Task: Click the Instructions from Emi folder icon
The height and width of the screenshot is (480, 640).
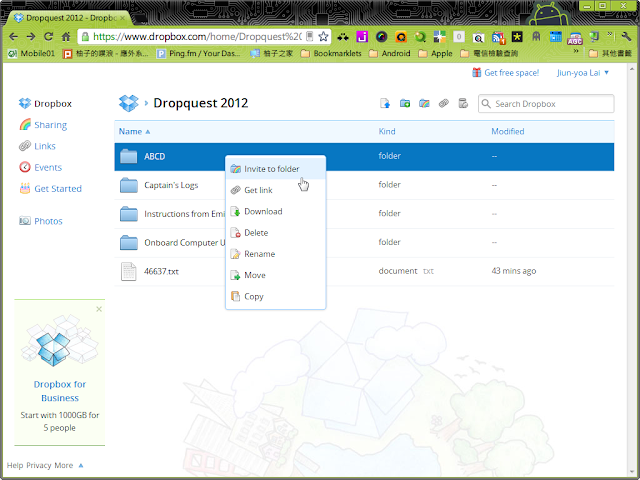Action: [129, 214]
